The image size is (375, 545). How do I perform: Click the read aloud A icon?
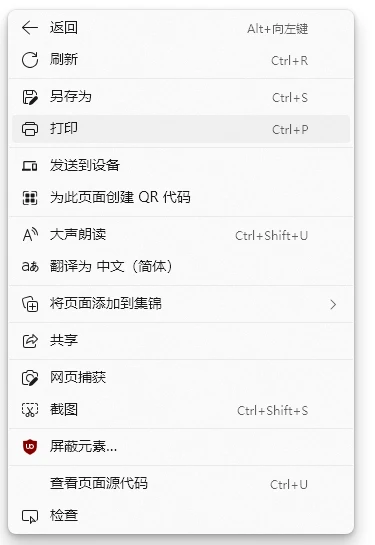coord(30,235)
